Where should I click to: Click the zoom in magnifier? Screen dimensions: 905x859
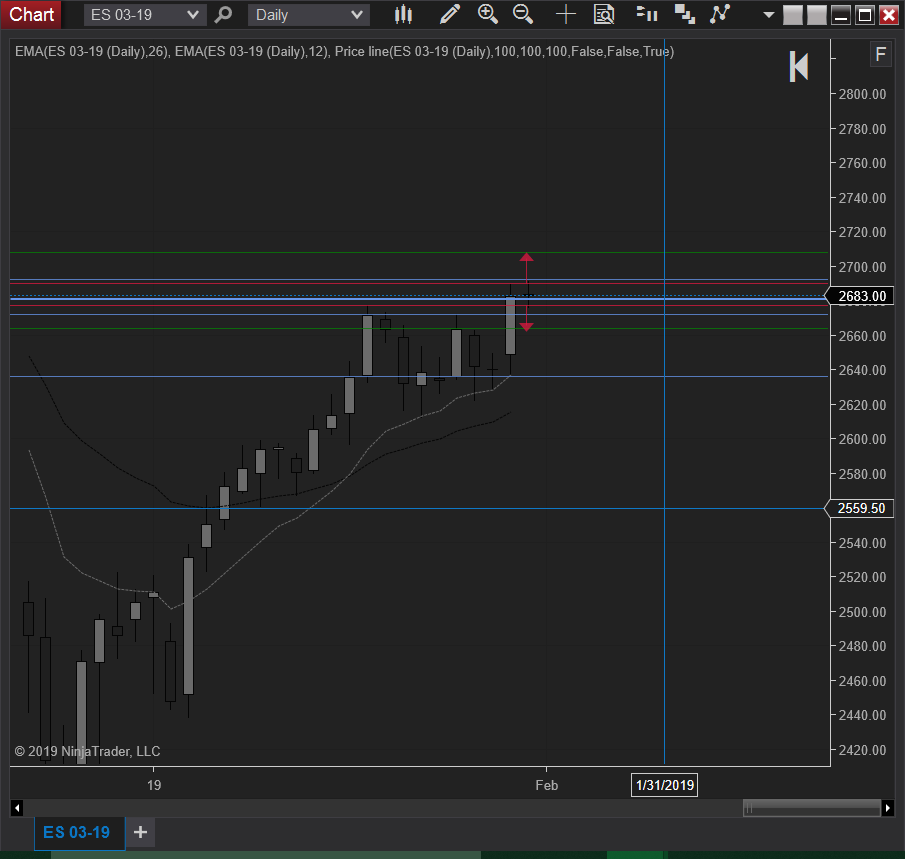[x=488, y=14]
